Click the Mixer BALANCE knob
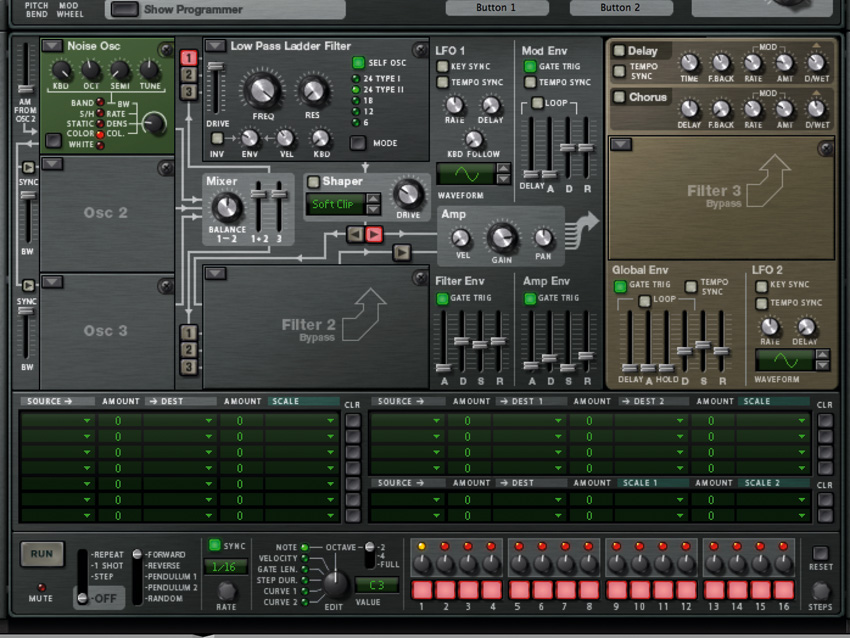Image resolution: width=850 pixels, height=638 pixels. [227, 208]
